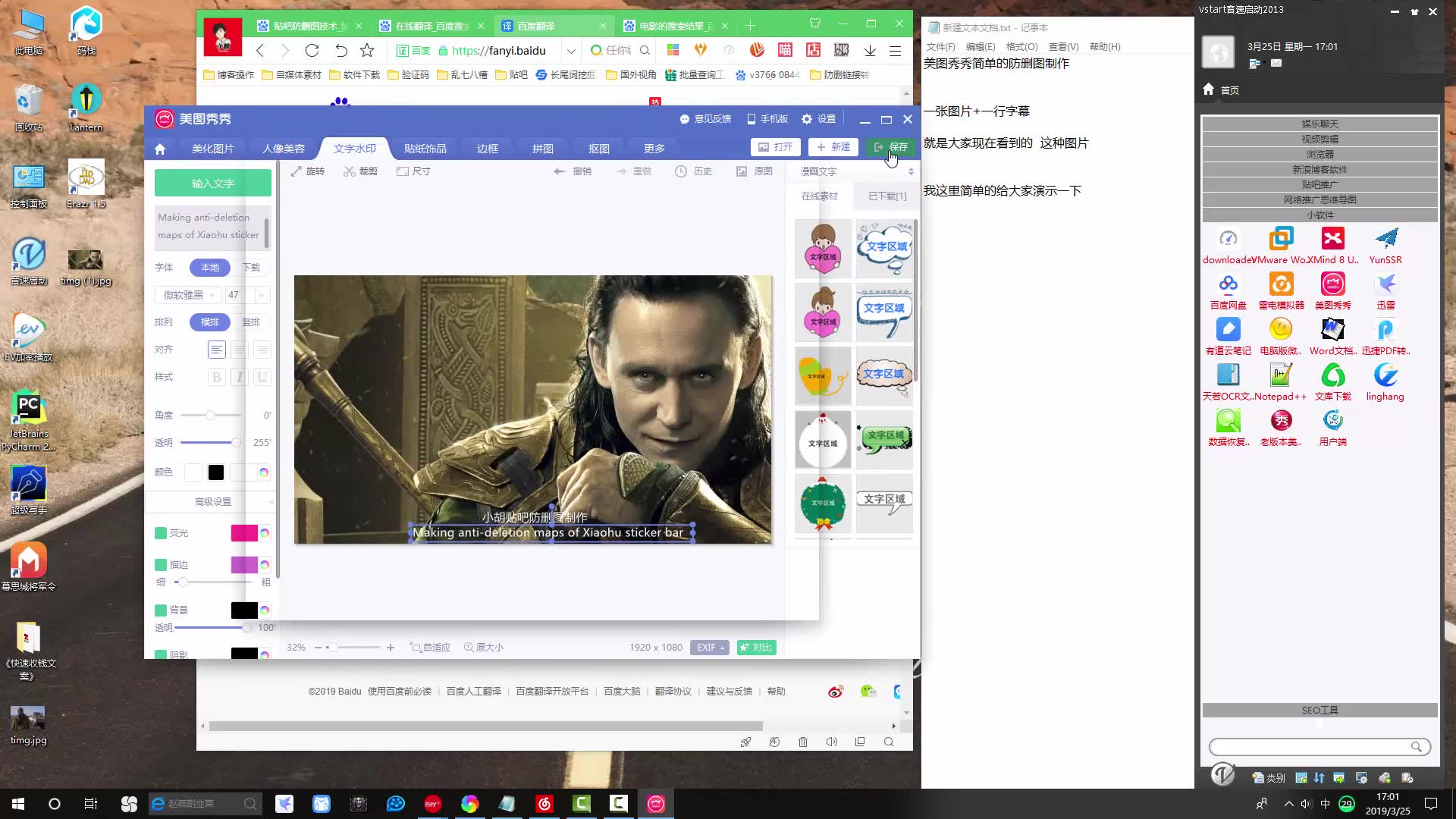The height and width of the screenshot is (819, 1456).
Task: Launch Notepad++ shortcut in vstart panel
Action: [x=1280, y=381]
